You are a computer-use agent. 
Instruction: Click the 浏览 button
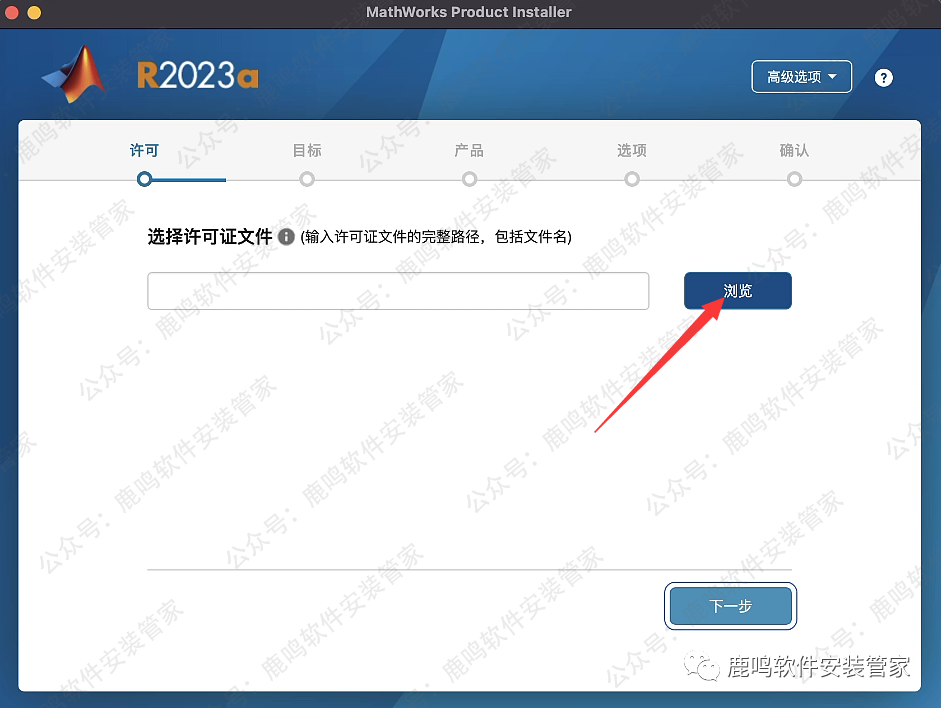click(x=738, y=291)
